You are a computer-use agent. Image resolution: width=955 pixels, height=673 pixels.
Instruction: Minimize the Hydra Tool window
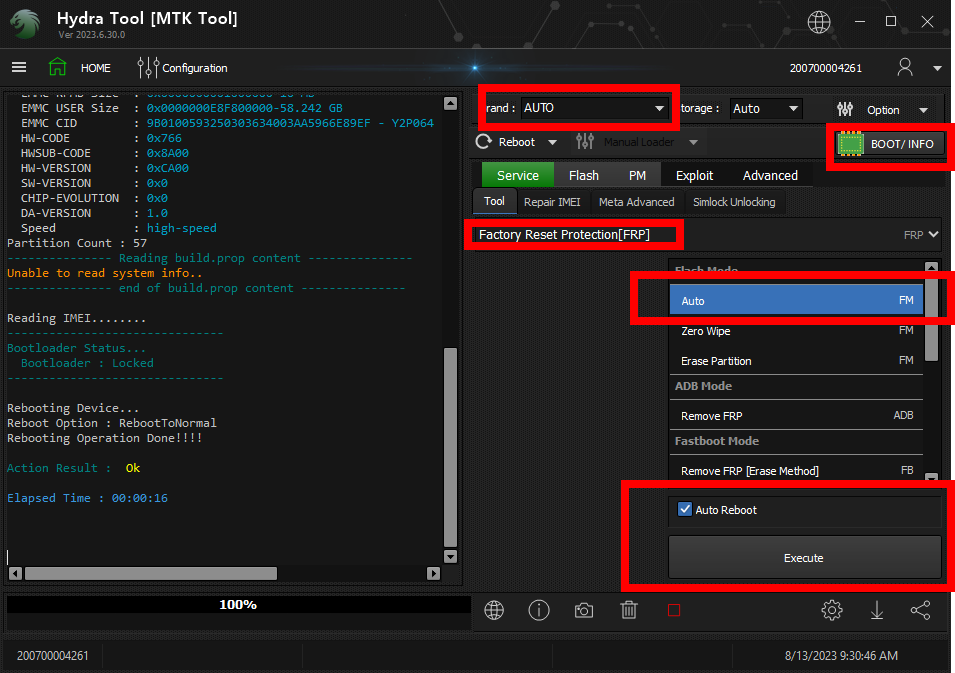click(859, 21)
